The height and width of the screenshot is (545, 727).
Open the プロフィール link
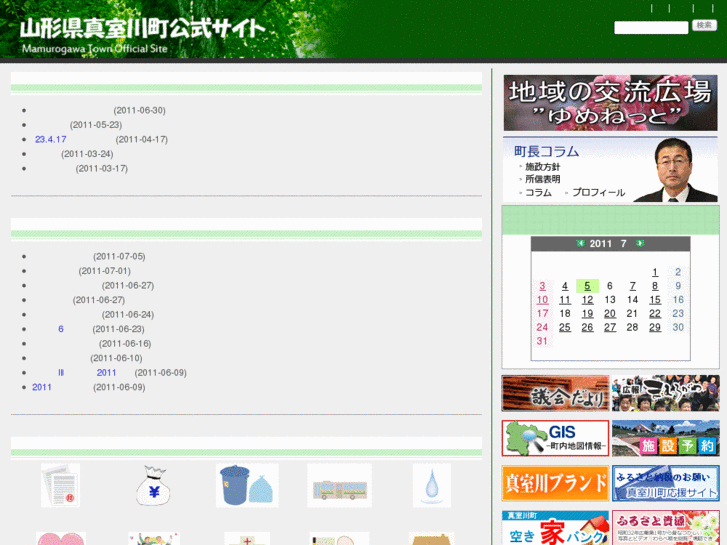click(599, 192)
